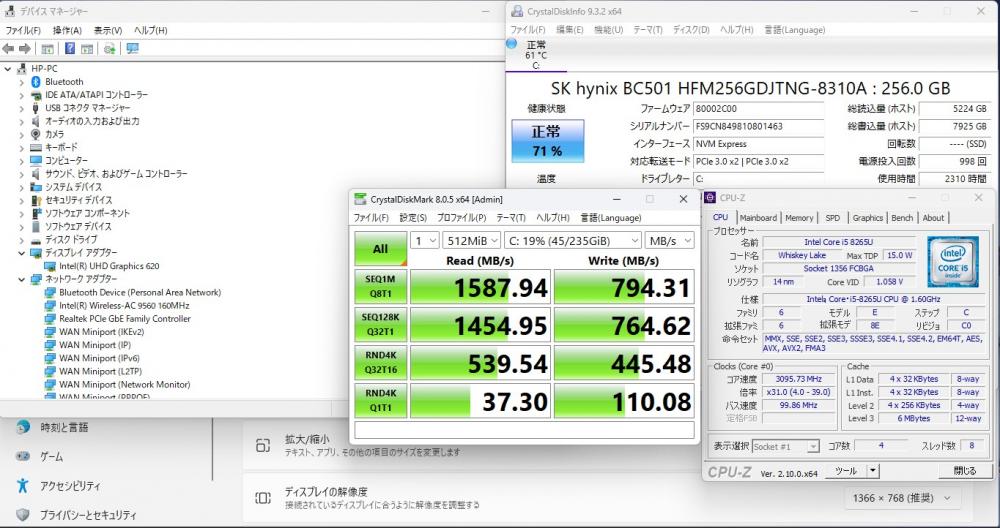Open 表示(V) menu in Device Manager
This screenshot has width=1000, height=528.
click(108, 30)
